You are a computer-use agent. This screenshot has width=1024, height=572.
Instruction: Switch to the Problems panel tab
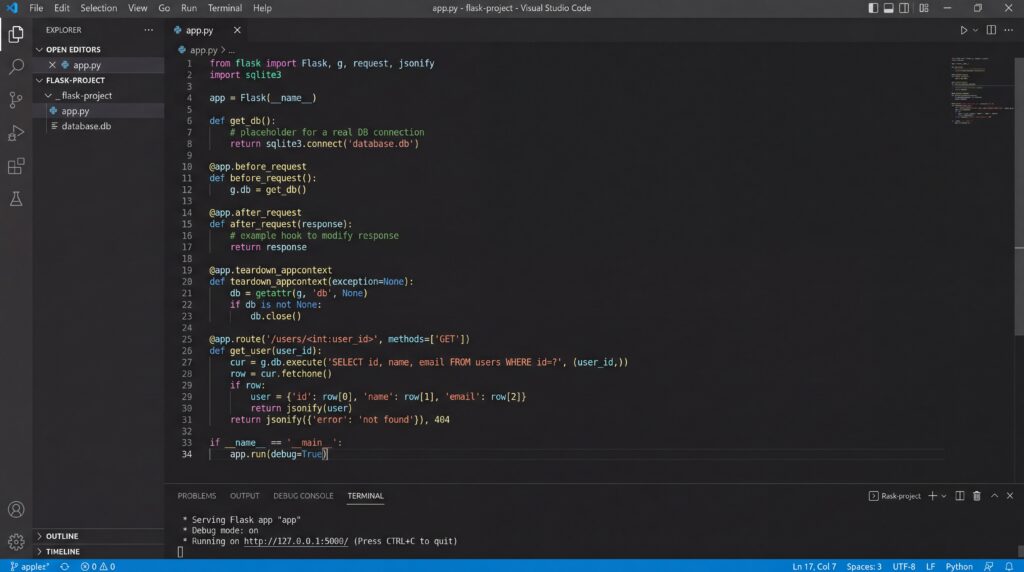point(197,496)
